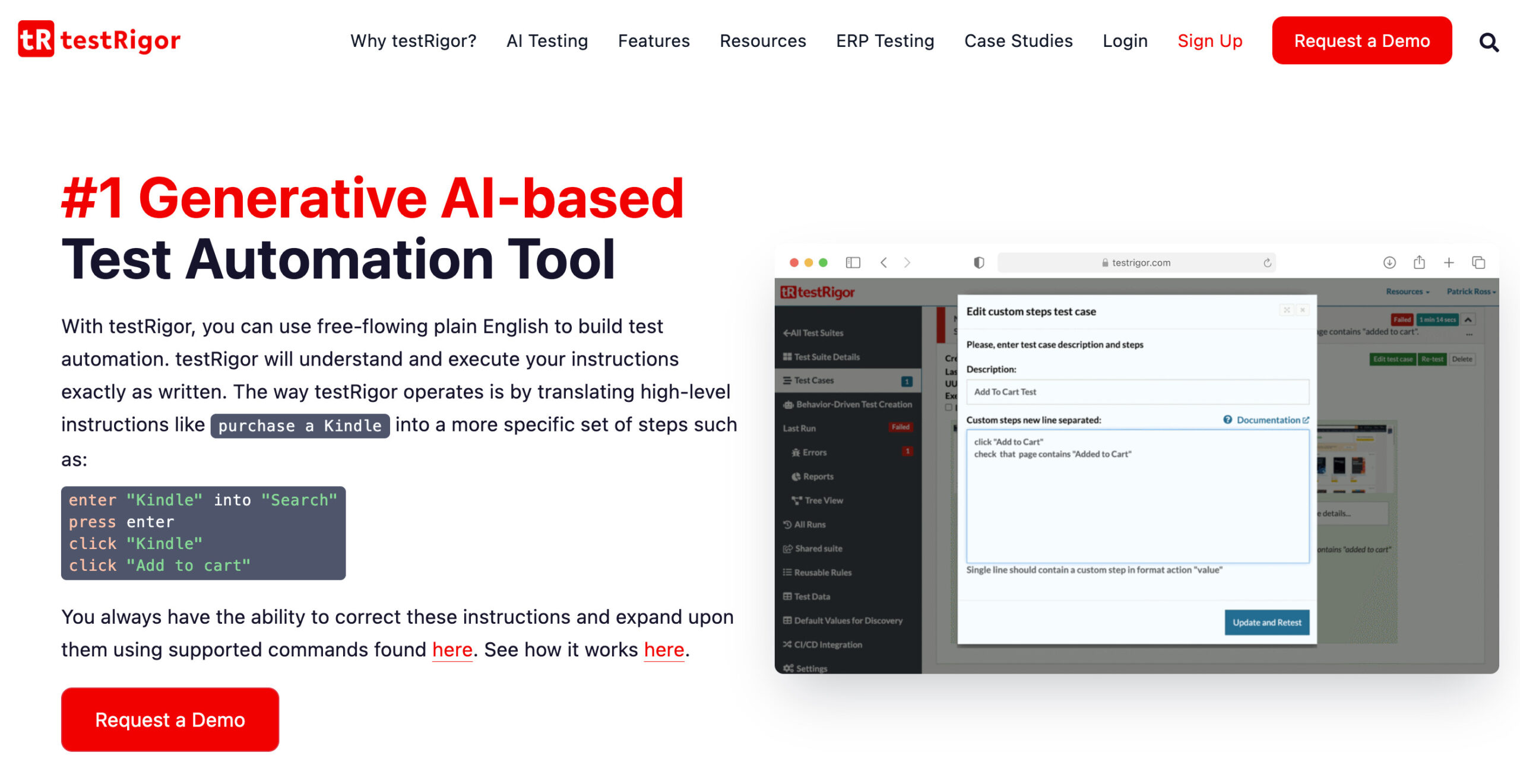The width and height of the screenshot is (1520, 784).
Task: Click the downloads icon in browser toolbar
Action: 1389,262
